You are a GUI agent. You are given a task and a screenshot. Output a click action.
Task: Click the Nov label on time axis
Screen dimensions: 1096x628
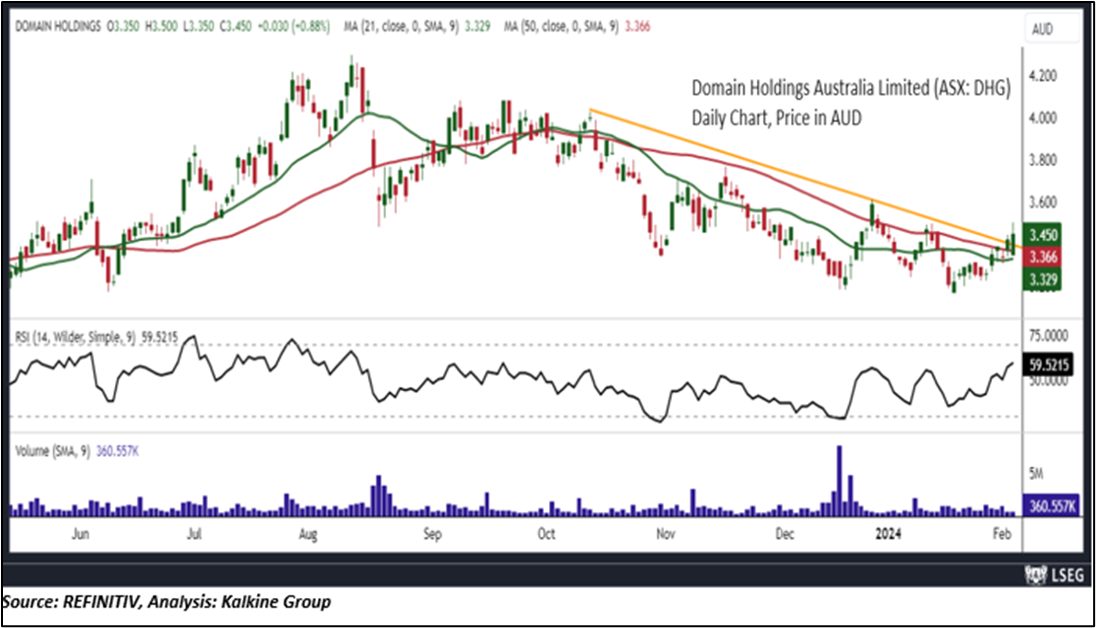pyautogui.click(x=666, y=534)
